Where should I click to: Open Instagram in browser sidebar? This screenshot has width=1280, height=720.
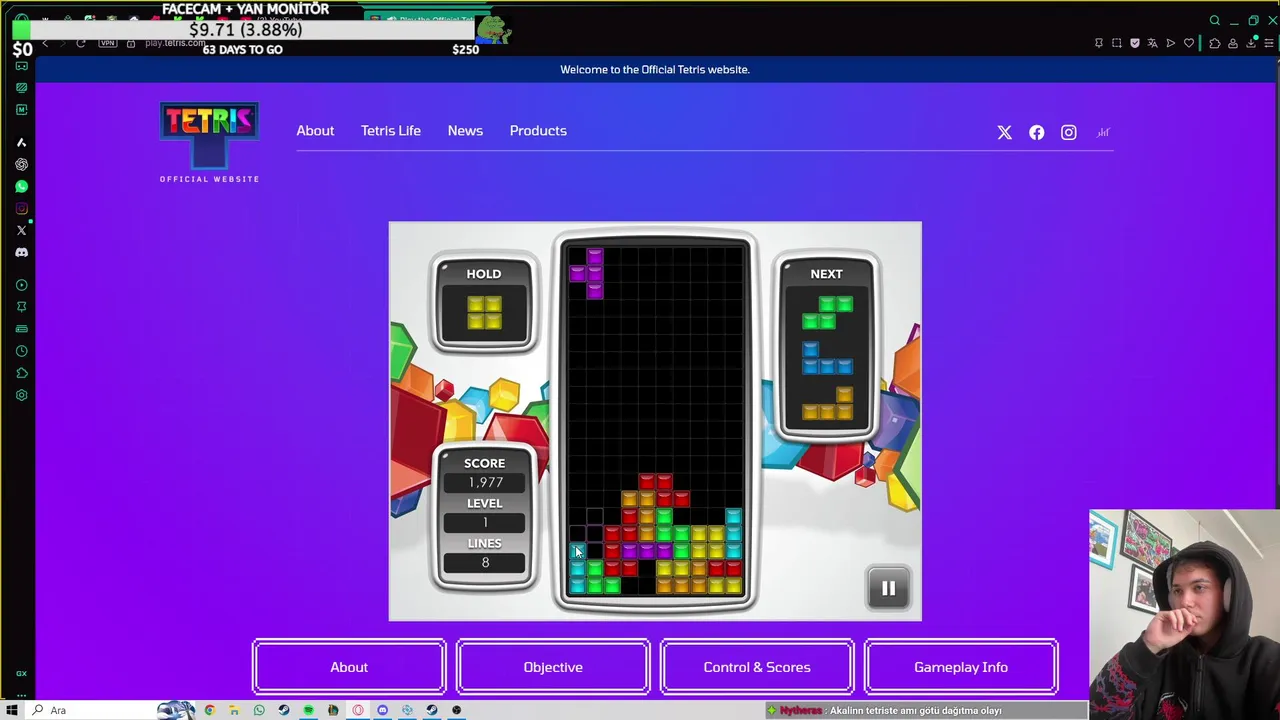click(x=21, y=208)
